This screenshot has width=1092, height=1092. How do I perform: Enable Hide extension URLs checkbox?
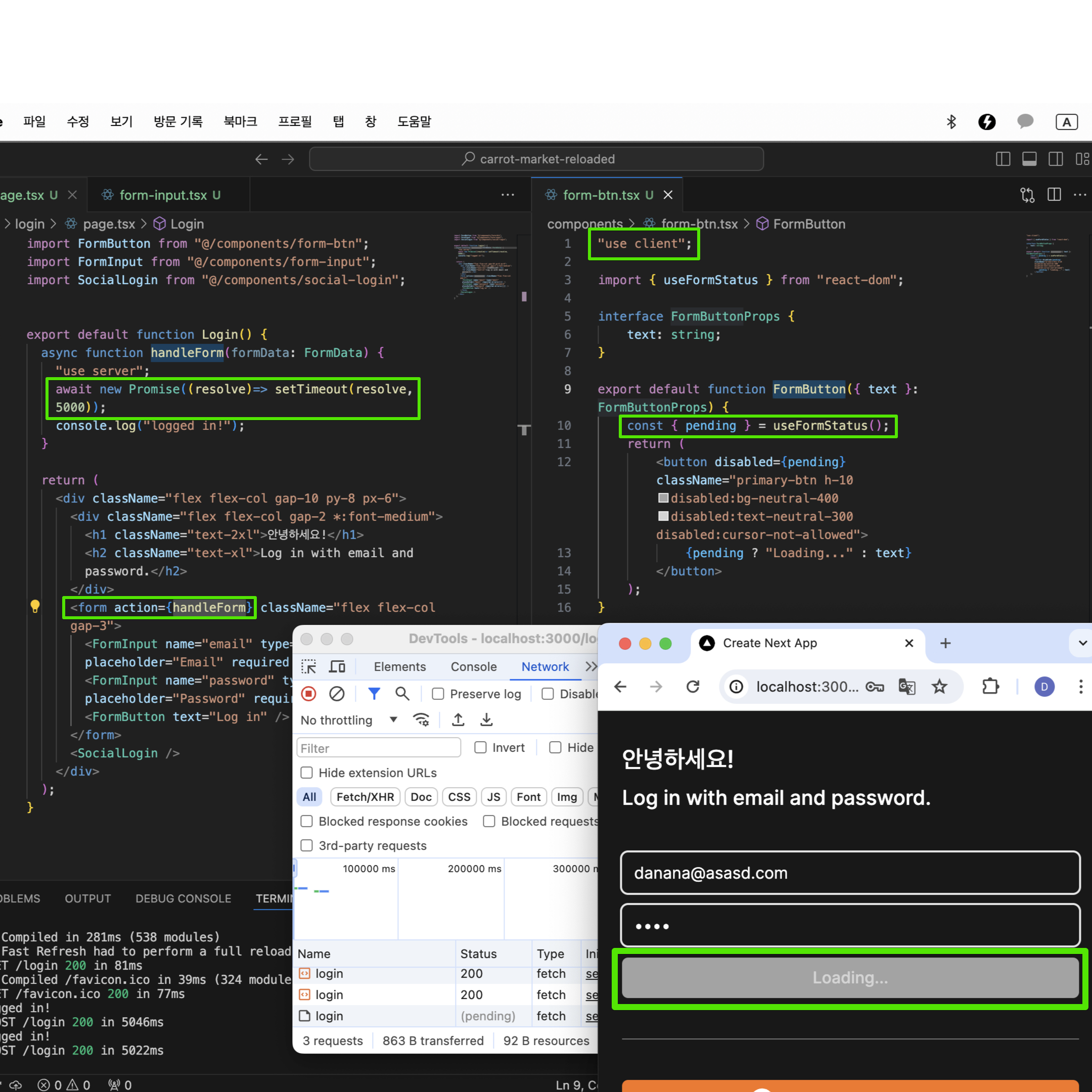tap(306, 772)
